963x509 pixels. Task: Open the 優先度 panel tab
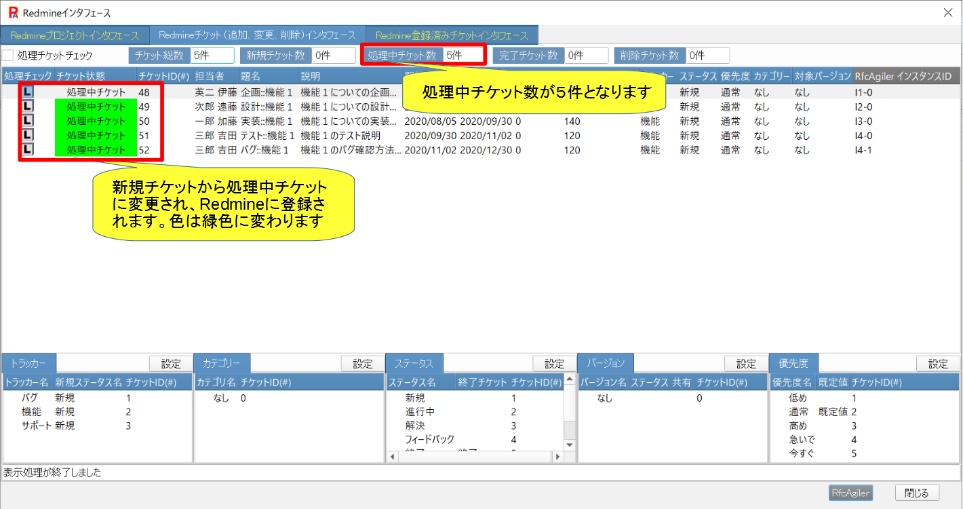coord(793,363)
